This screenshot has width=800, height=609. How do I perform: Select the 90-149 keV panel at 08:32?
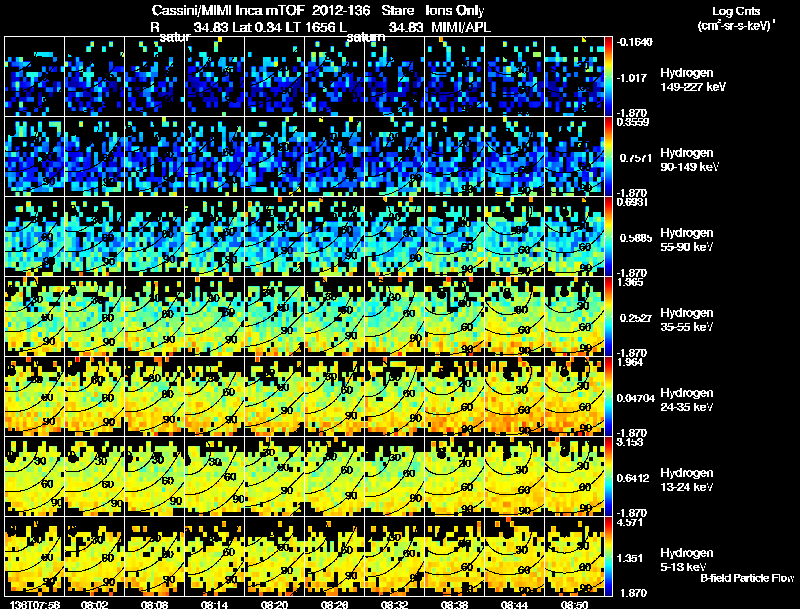(x=394, y=157)
